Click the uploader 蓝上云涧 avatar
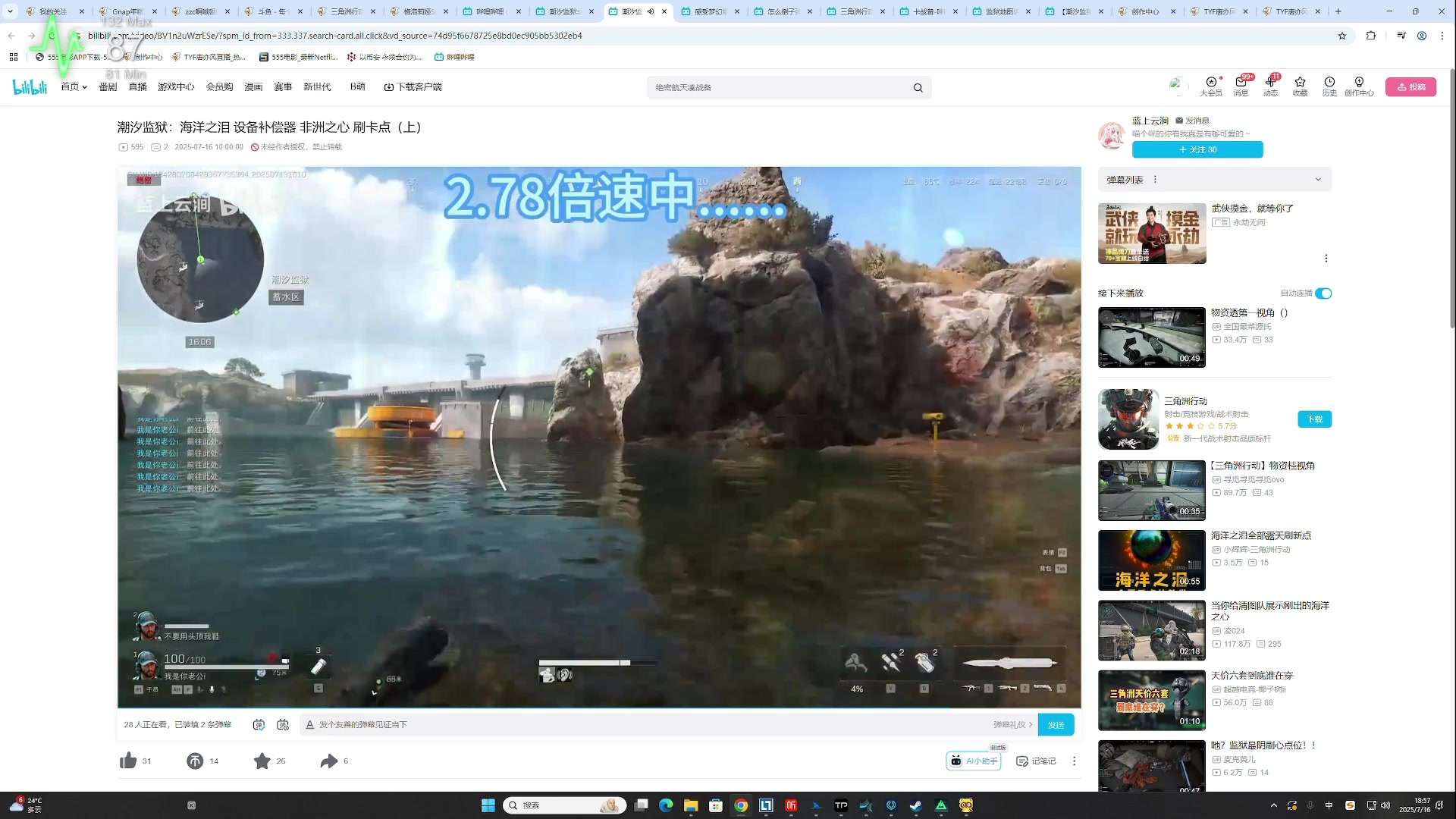The image size is (1456, 819). click(x=1112, y=136)
